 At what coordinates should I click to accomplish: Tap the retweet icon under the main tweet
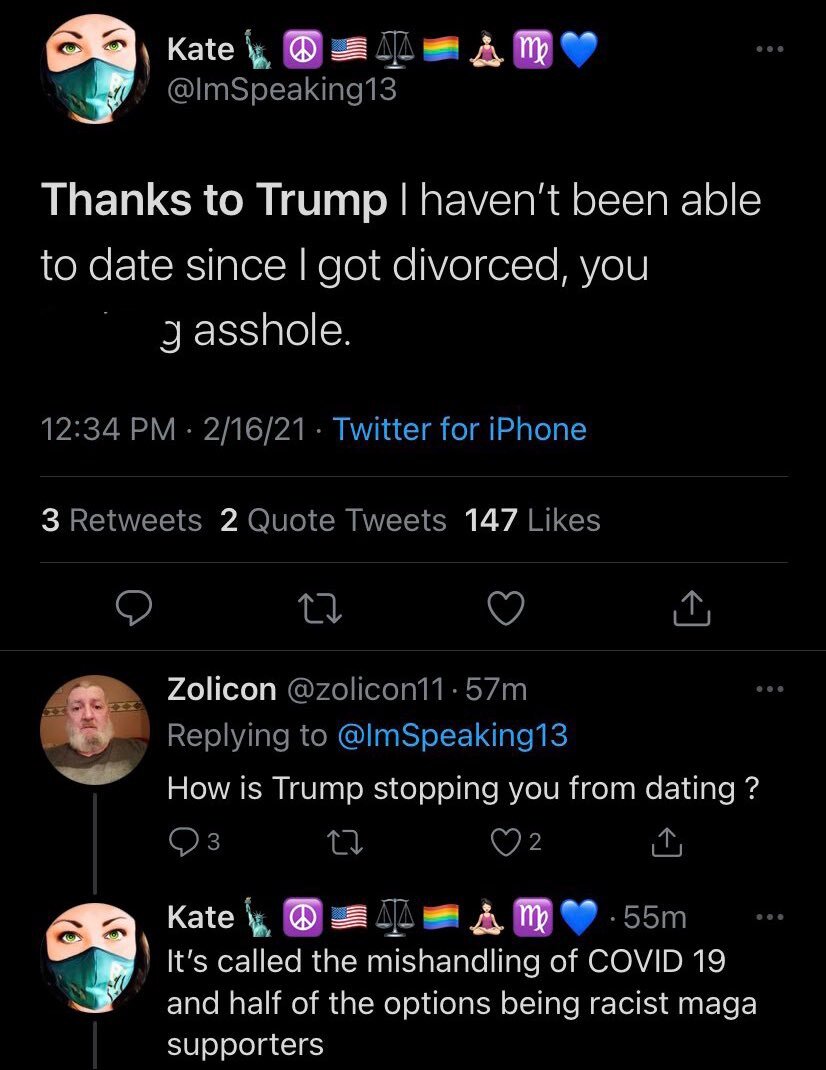(319, 608)
